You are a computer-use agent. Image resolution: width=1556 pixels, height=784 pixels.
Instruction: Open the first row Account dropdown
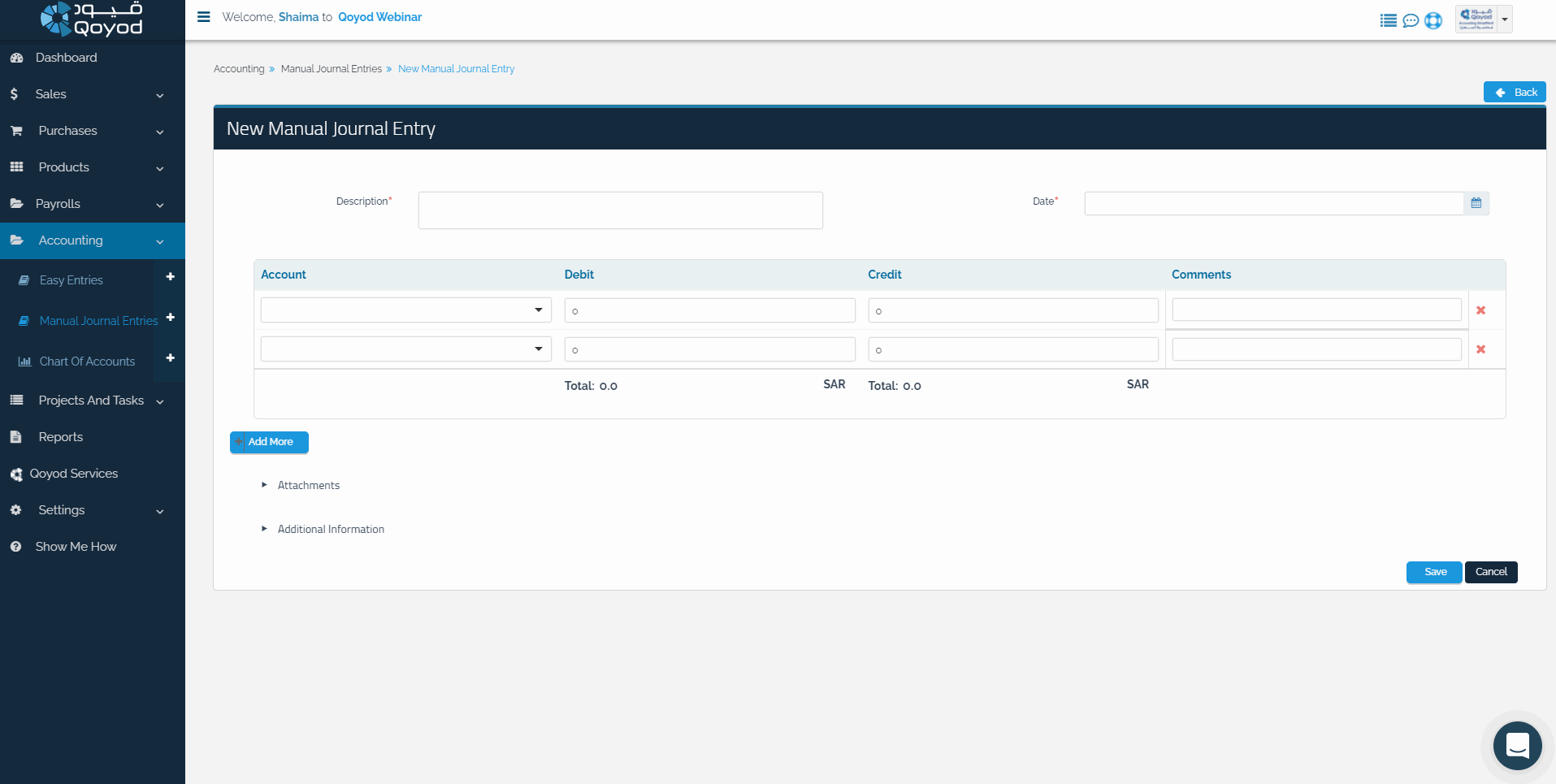coord(405,310)
